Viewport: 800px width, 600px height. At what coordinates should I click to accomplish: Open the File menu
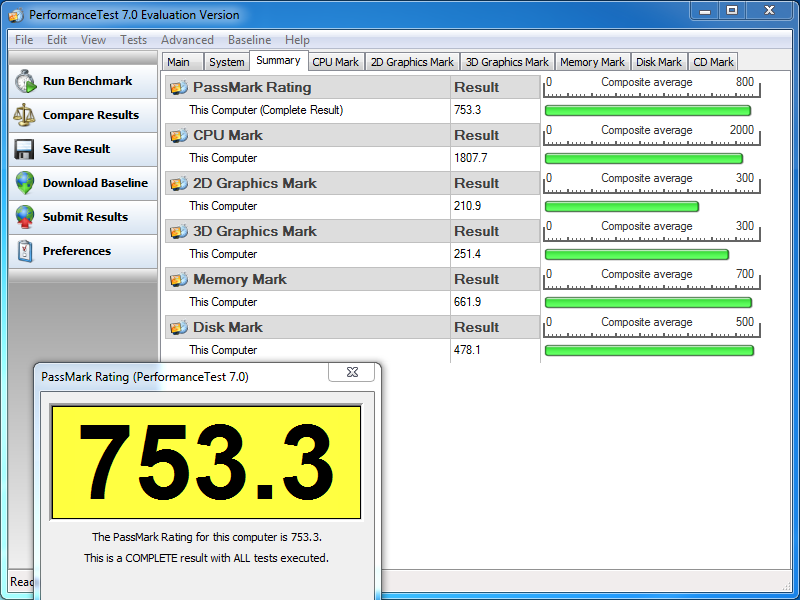pyautogui.click(x=24, y=40)
